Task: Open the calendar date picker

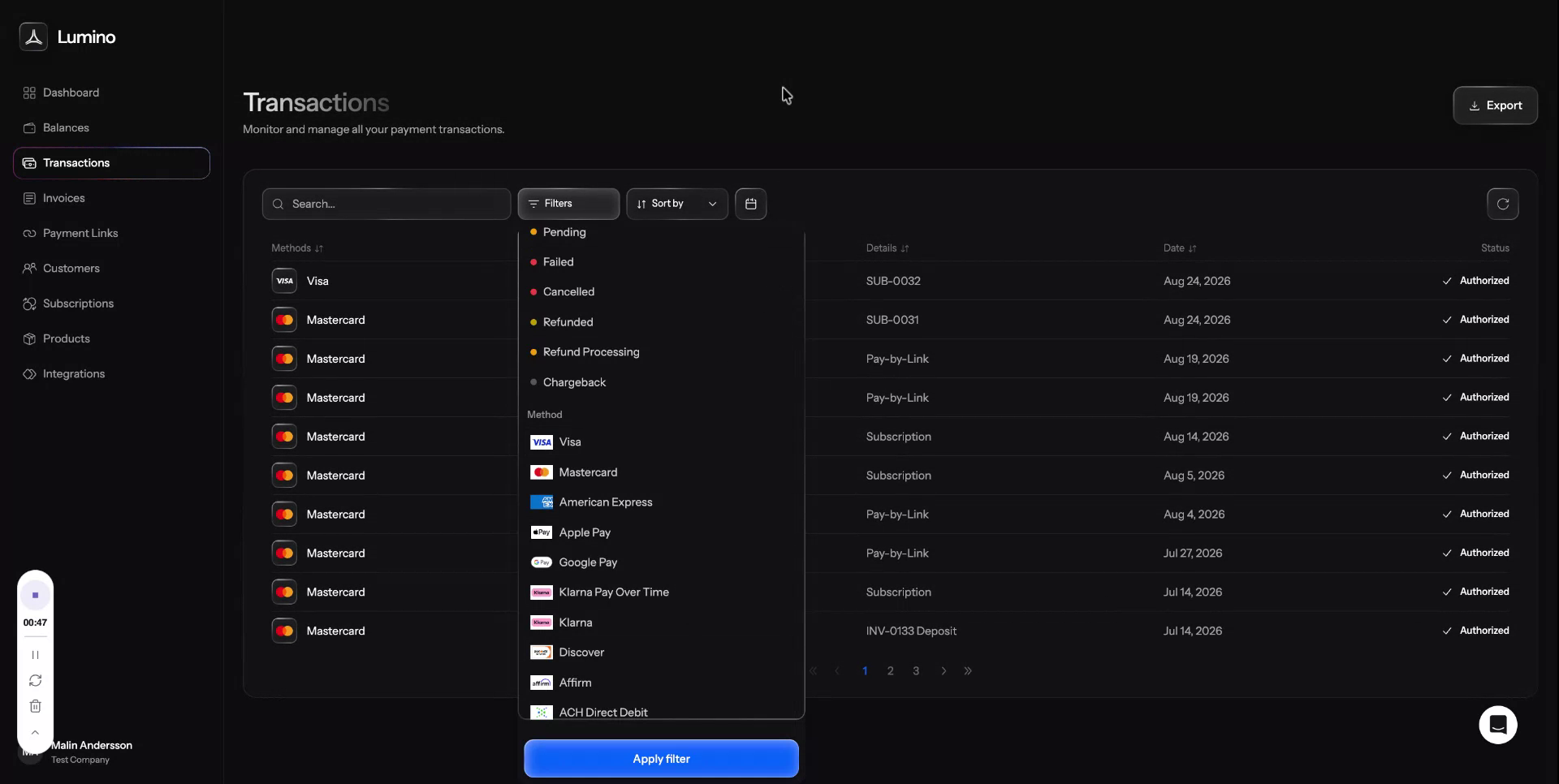Action: [750, 204]
